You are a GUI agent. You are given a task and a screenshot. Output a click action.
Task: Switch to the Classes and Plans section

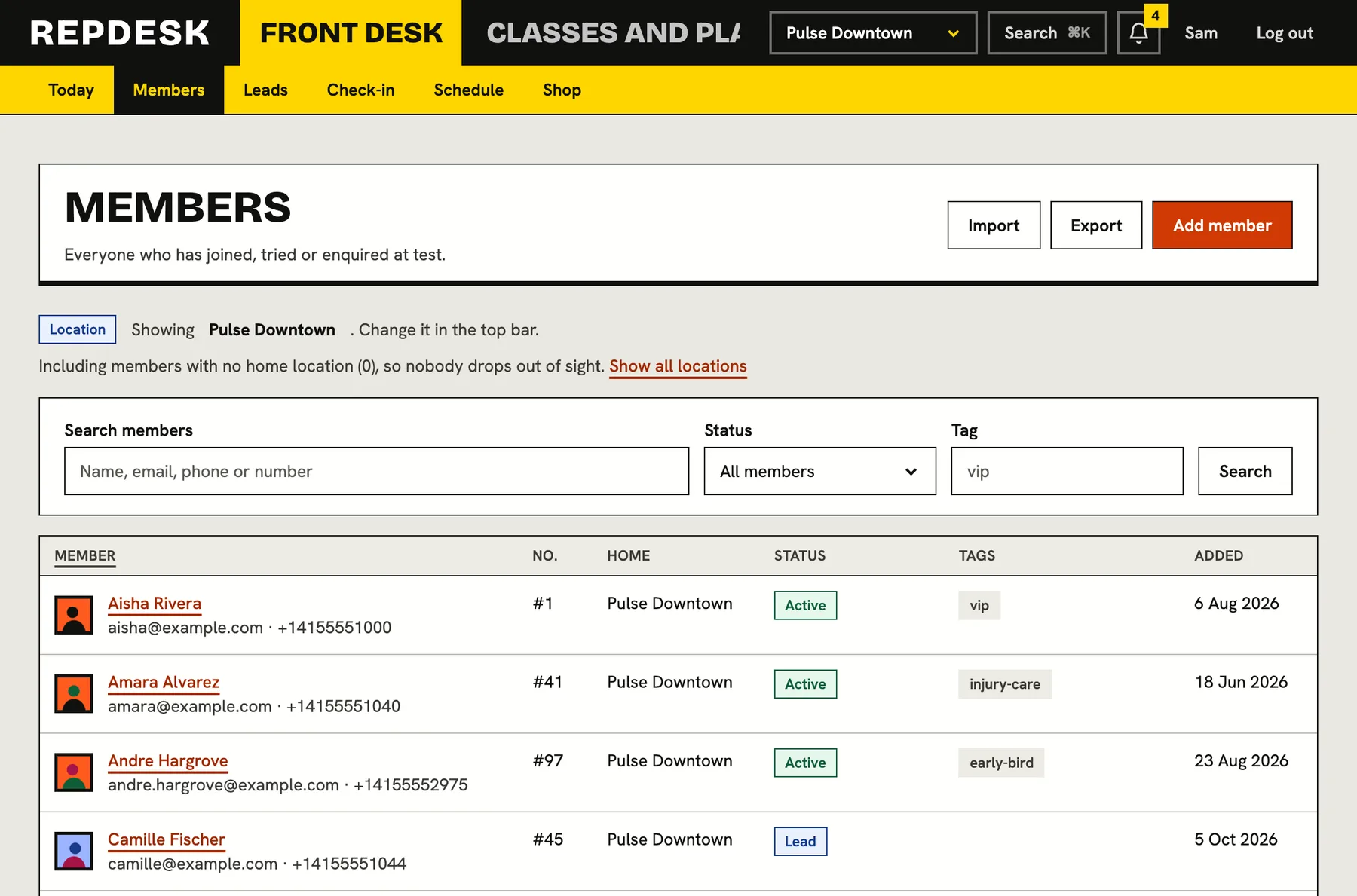pos(614,33)
